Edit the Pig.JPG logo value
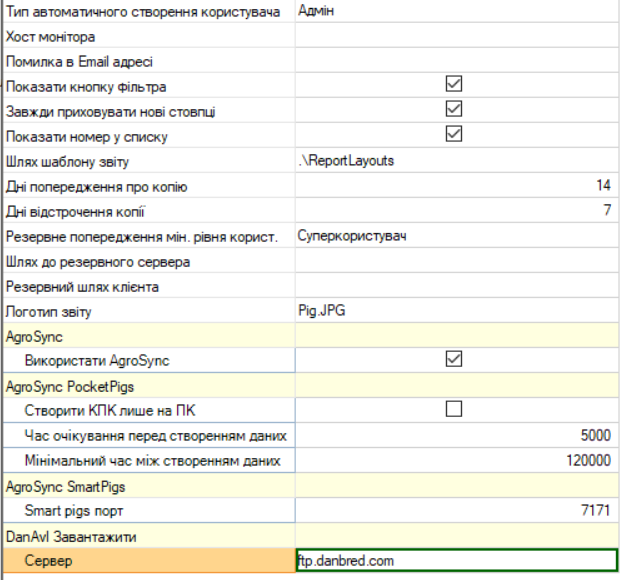The image size is (626, 580). (457, 311)
